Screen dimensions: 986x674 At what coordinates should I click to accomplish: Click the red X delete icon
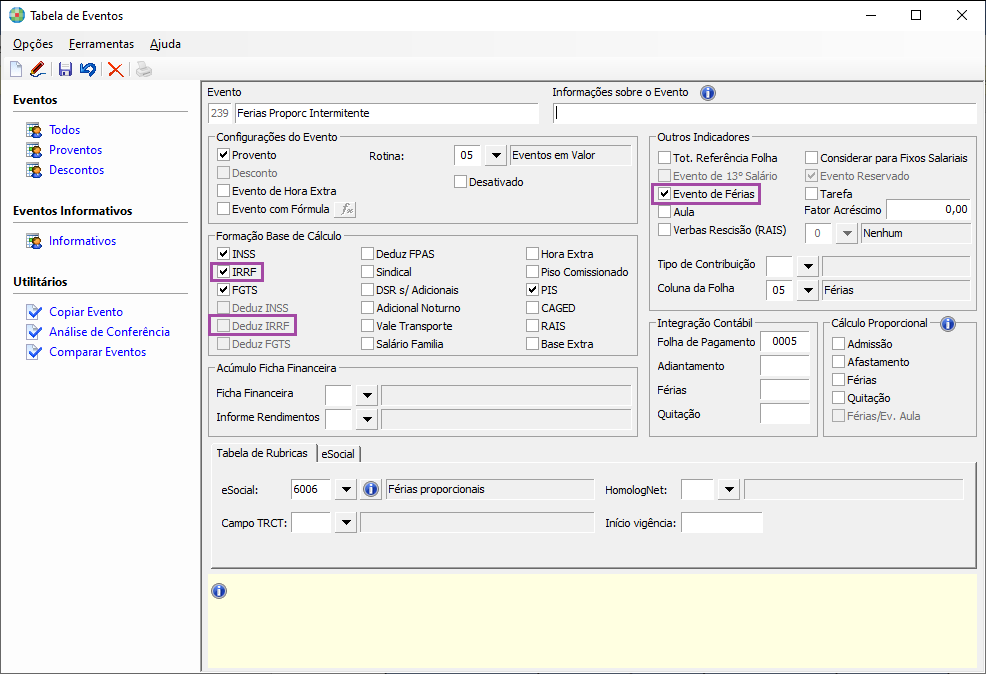tap(115, 69)
